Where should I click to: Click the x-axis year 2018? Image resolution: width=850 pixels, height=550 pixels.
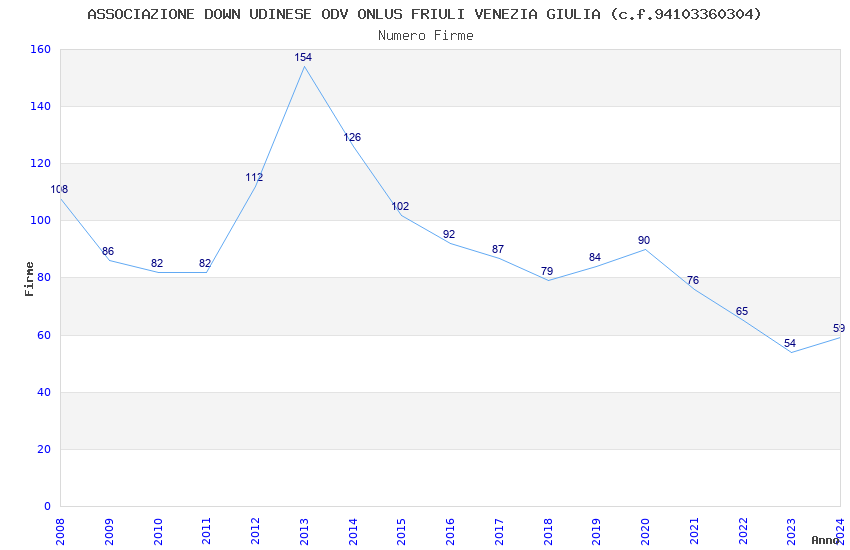[x=548, y=532]
